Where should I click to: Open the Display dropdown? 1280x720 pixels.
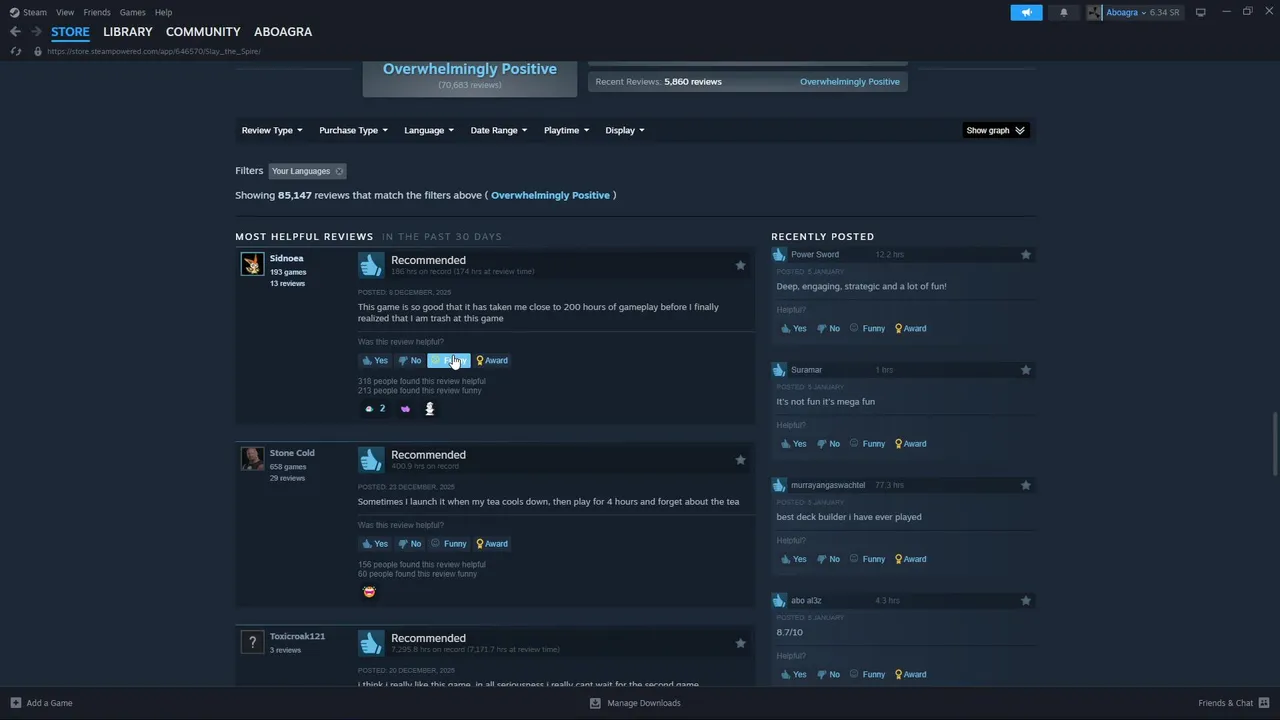click(625, 131)
